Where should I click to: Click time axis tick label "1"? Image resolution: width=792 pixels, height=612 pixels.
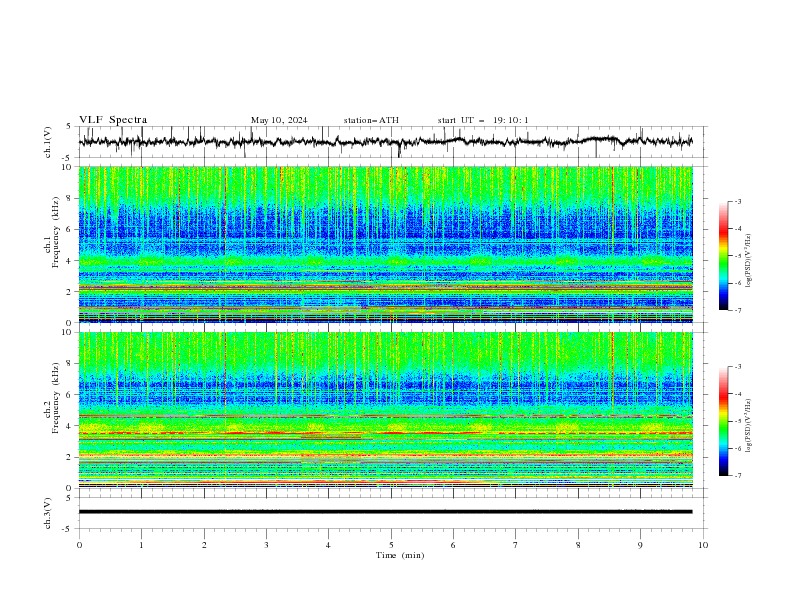tap(141, 545)
